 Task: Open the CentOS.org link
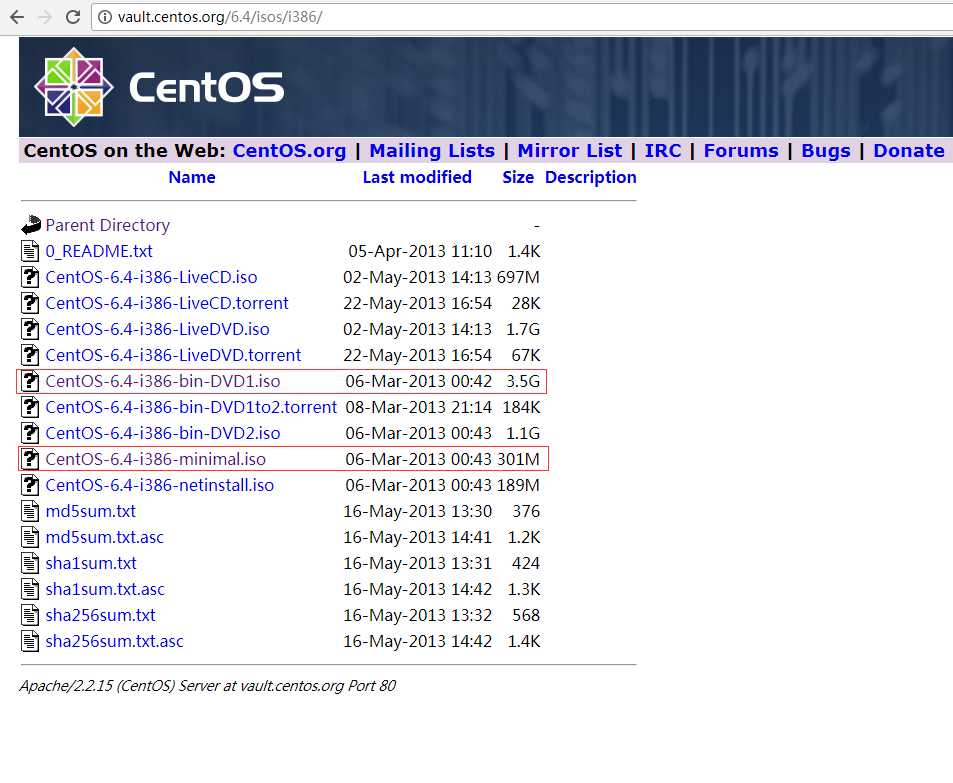coord(289,150)
